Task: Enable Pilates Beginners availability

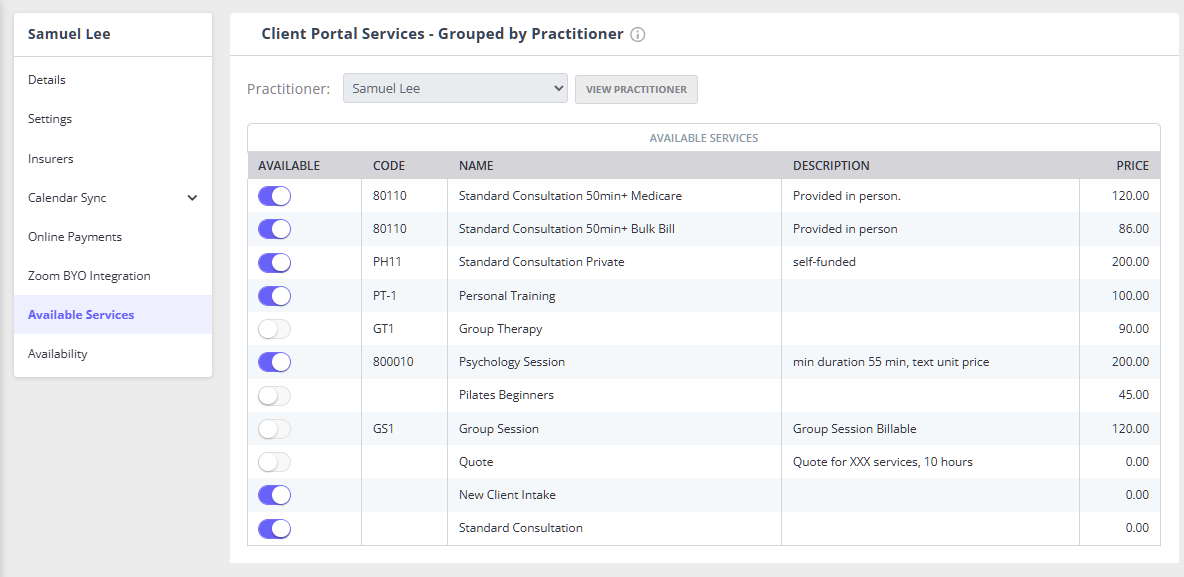Action: click(x=274, y=395)
